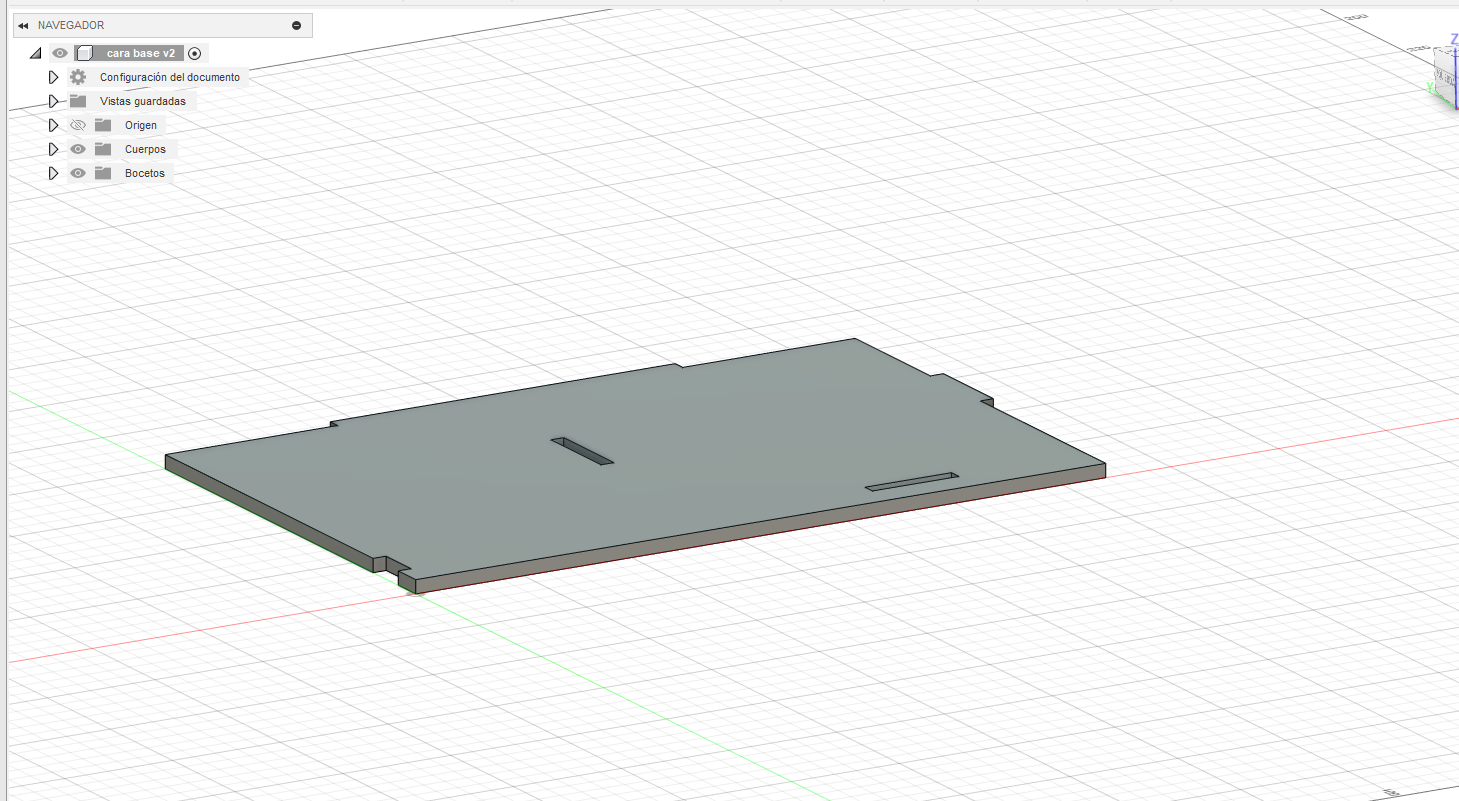Image resolution: width=1459 pixels, height=801 pixels.
Task: Select the Origen label in the browser
Action: pos(141,125)
